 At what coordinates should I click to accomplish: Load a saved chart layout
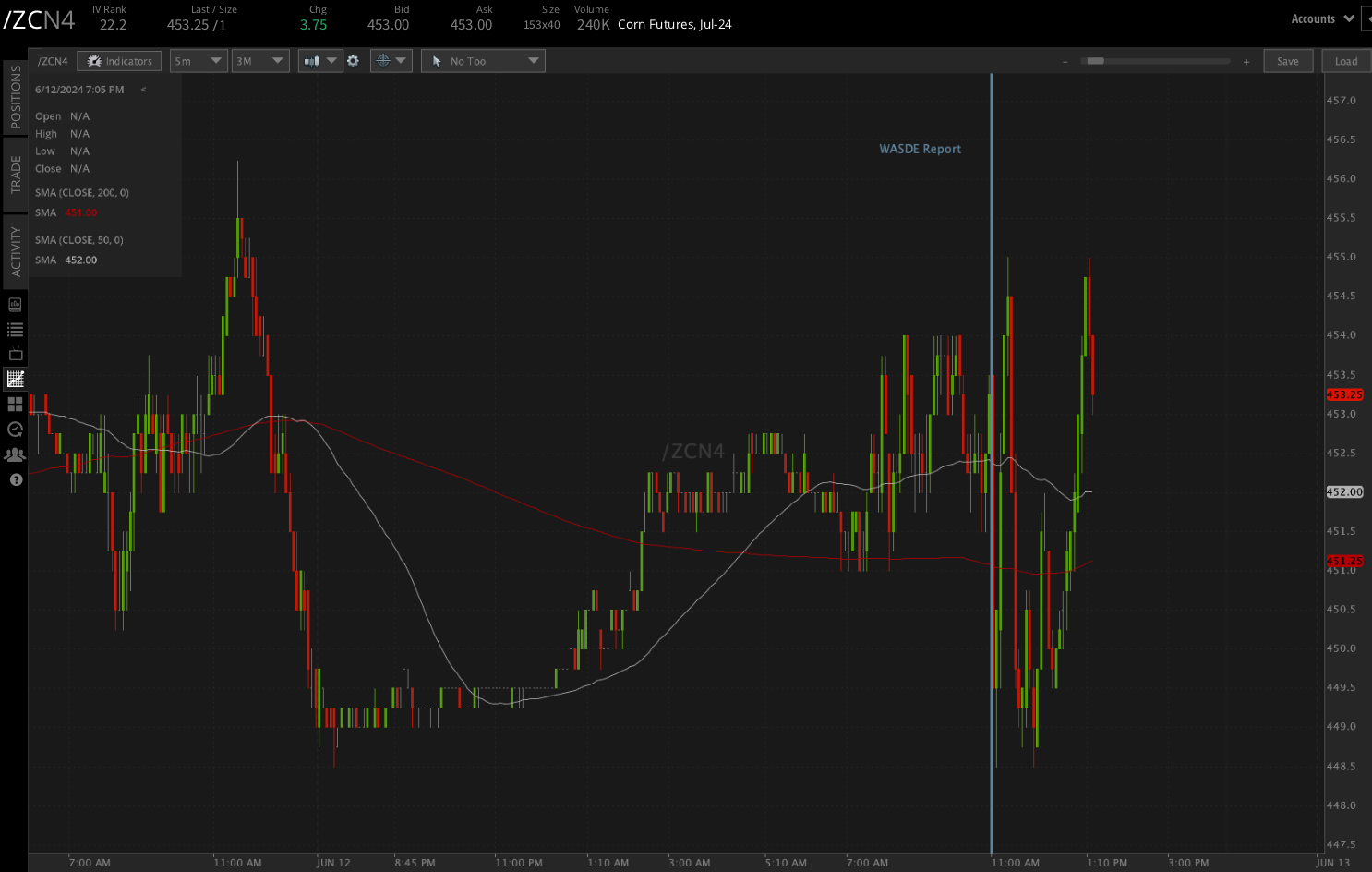[x=1346, y=61]
